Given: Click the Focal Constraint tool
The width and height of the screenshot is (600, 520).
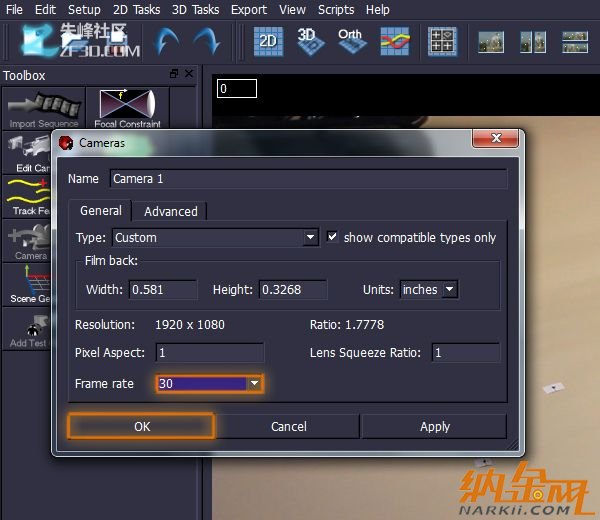Looking at the screenshot, I should [126, 108].
